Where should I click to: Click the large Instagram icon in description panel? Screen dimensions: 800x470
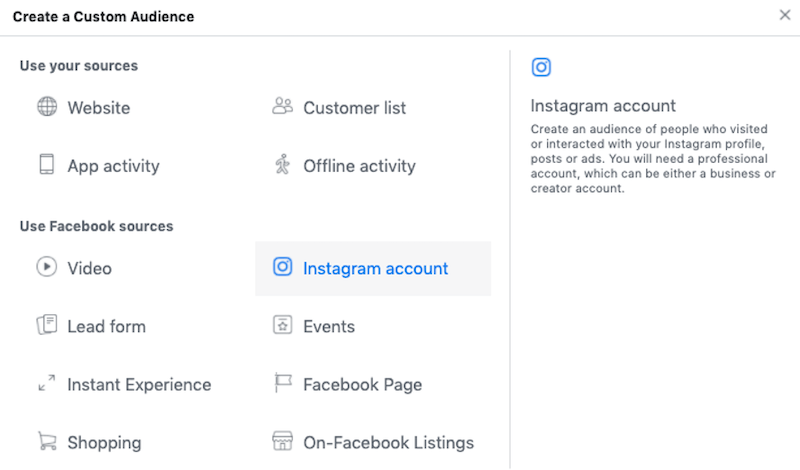coord(541,68)
